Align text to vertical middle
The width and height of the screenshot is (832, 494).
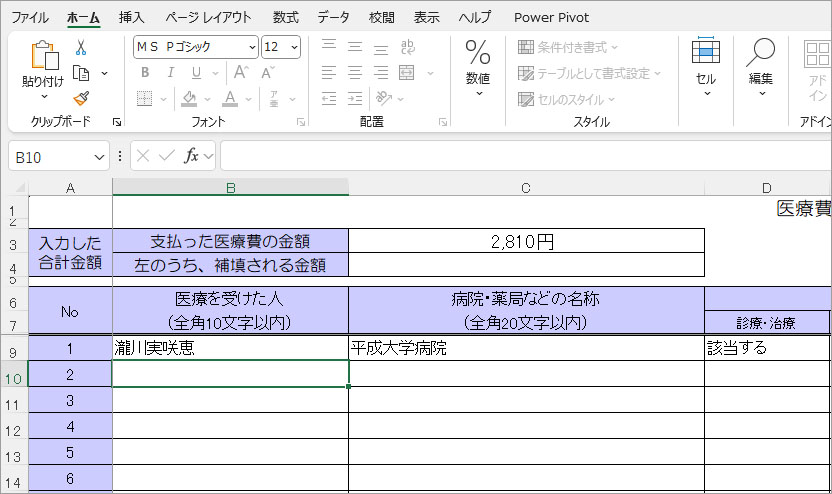(355, 47)
